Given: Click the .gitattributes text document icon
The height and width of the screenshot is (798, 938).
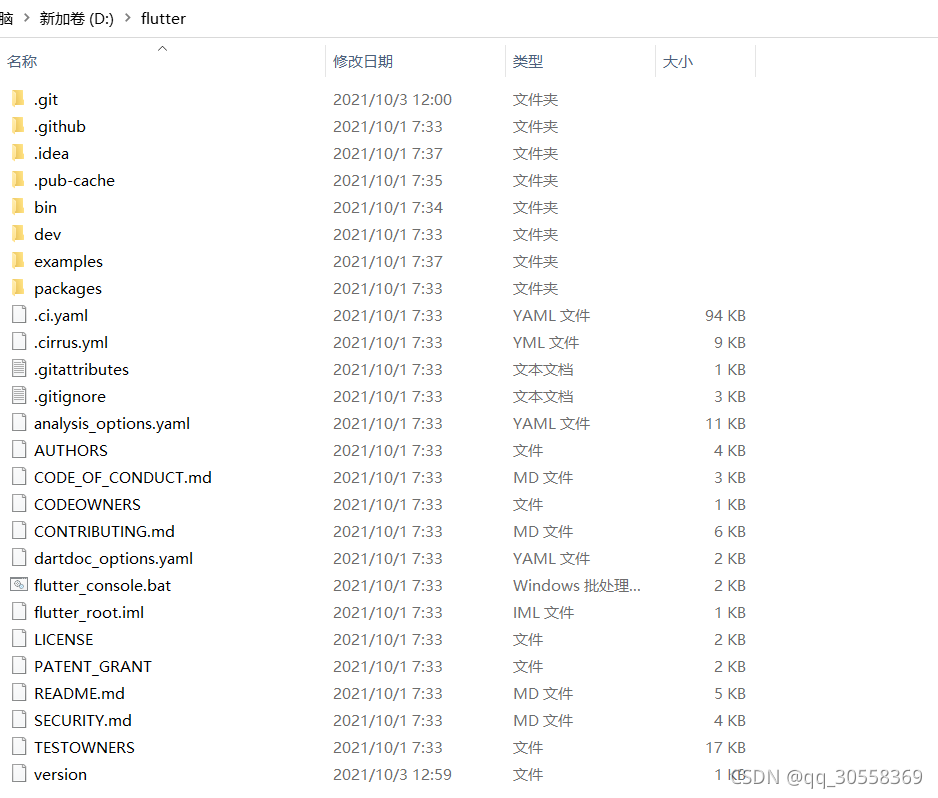Looking at the screenshot, I should pos(19,368).
